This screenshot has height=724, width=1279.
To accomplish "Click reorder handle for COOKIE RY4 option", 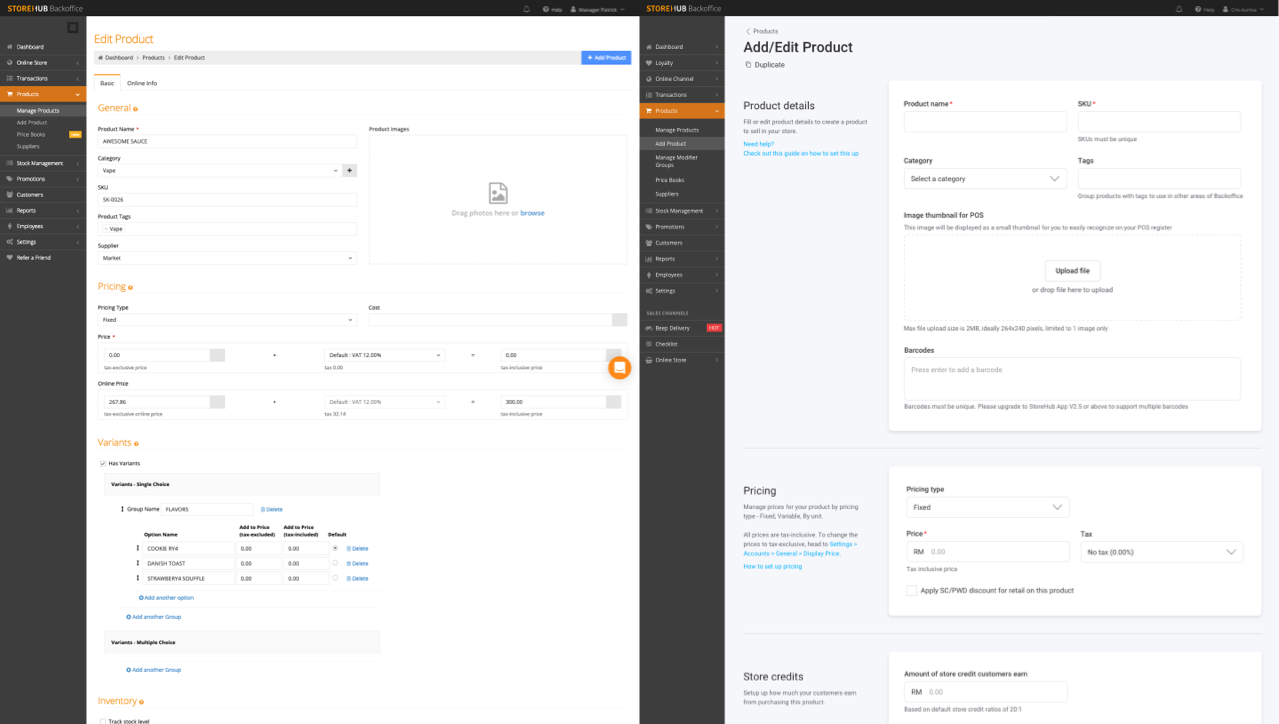I will point(138,548).
